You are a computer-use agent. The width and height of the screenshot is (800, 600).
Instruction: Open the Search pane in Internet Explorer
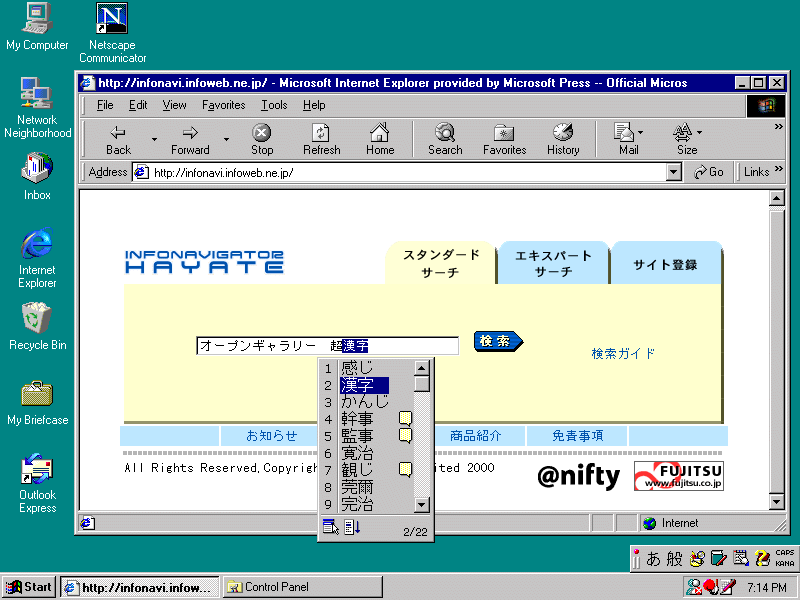click(x=445, y=139)
